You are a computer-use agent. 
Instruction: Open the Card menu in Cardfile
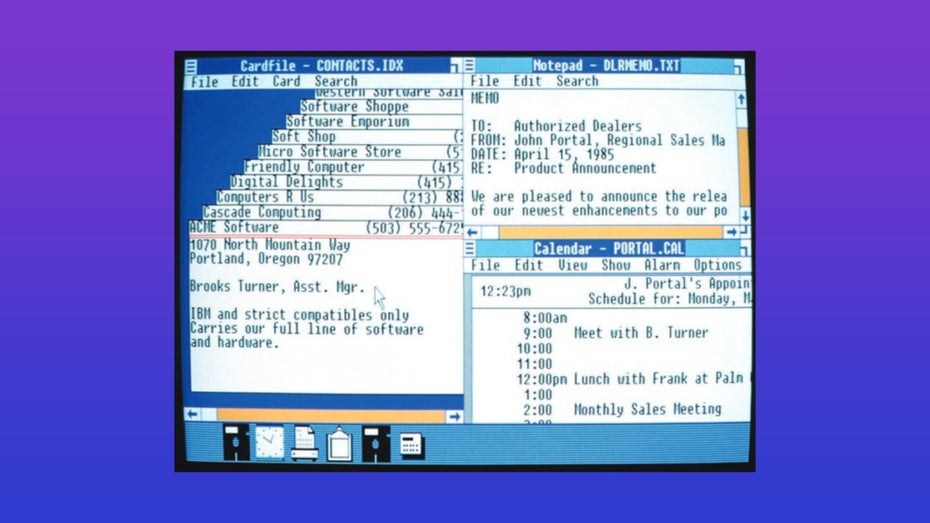click(286, 82)
